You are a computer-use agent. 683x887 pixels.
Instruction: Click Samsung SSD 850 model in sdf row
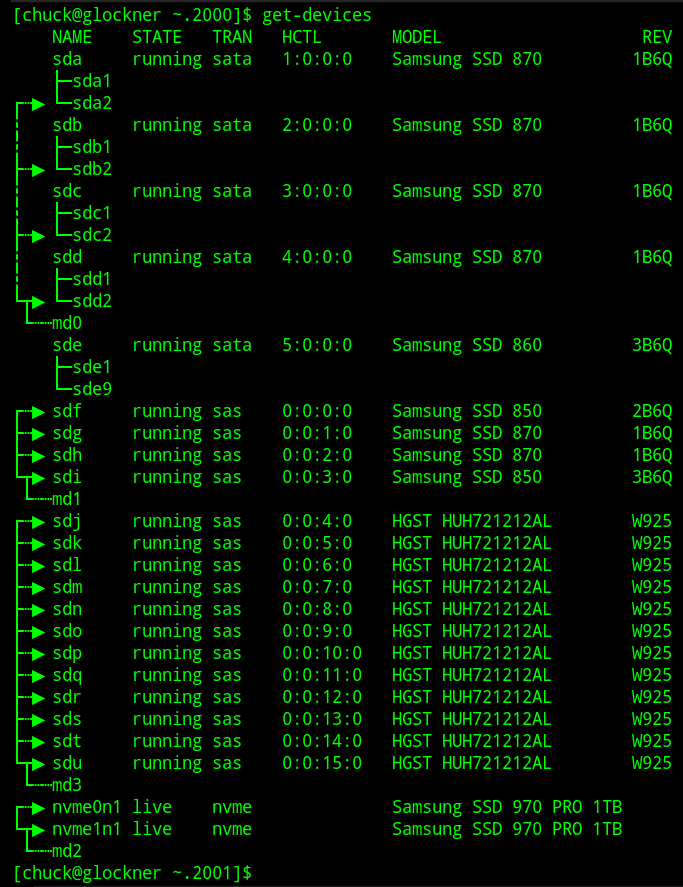coord(467,411)
